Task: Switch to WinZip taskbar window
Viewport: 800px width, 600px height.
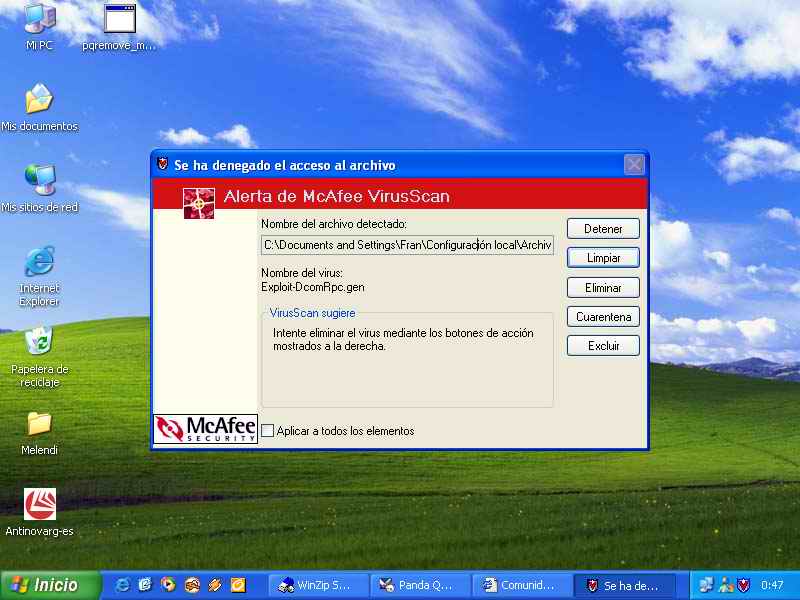Action: 319,585
